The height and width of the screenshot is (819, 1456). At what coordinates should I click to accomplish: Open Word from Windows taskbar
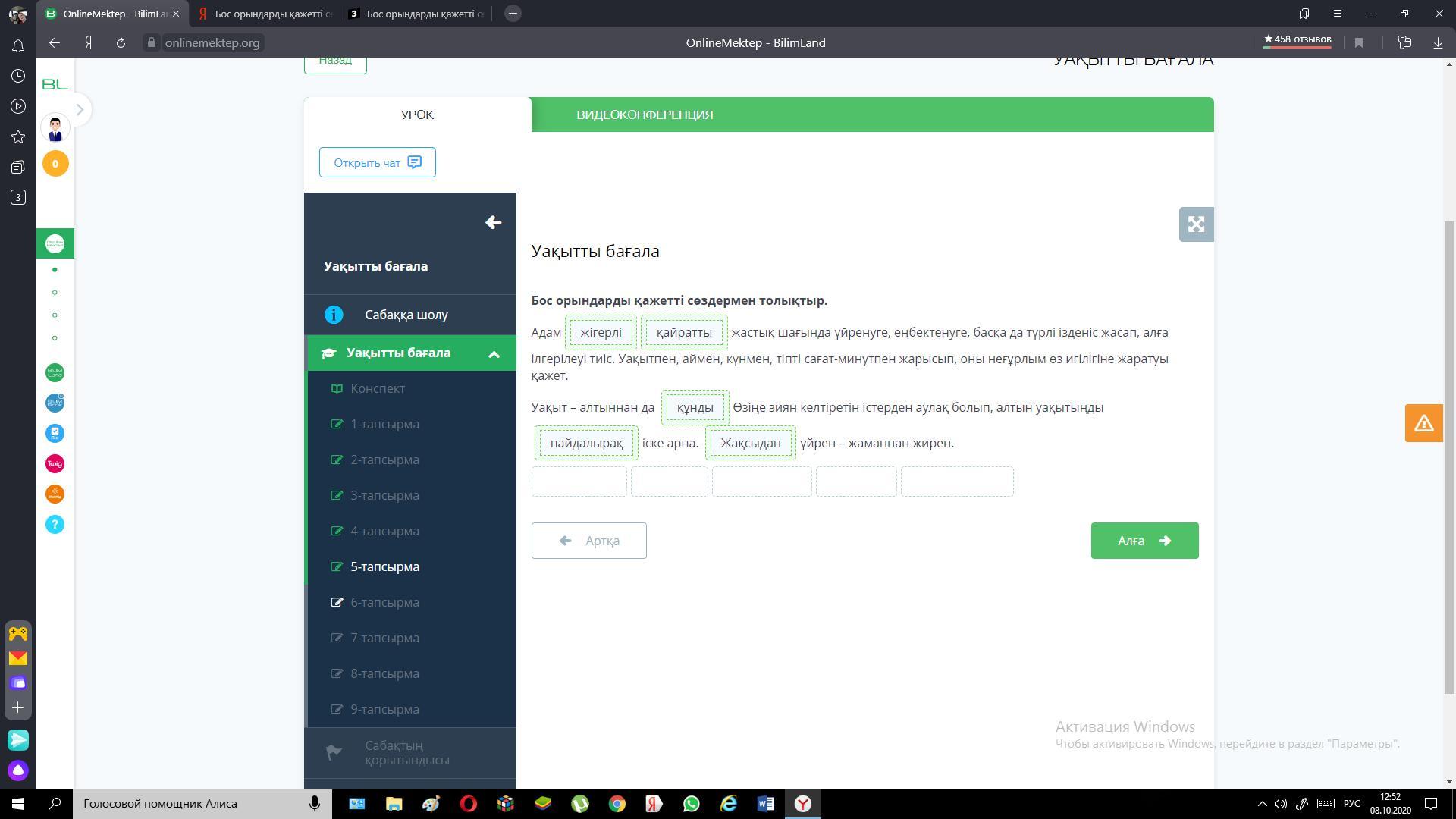click(765, 804)
